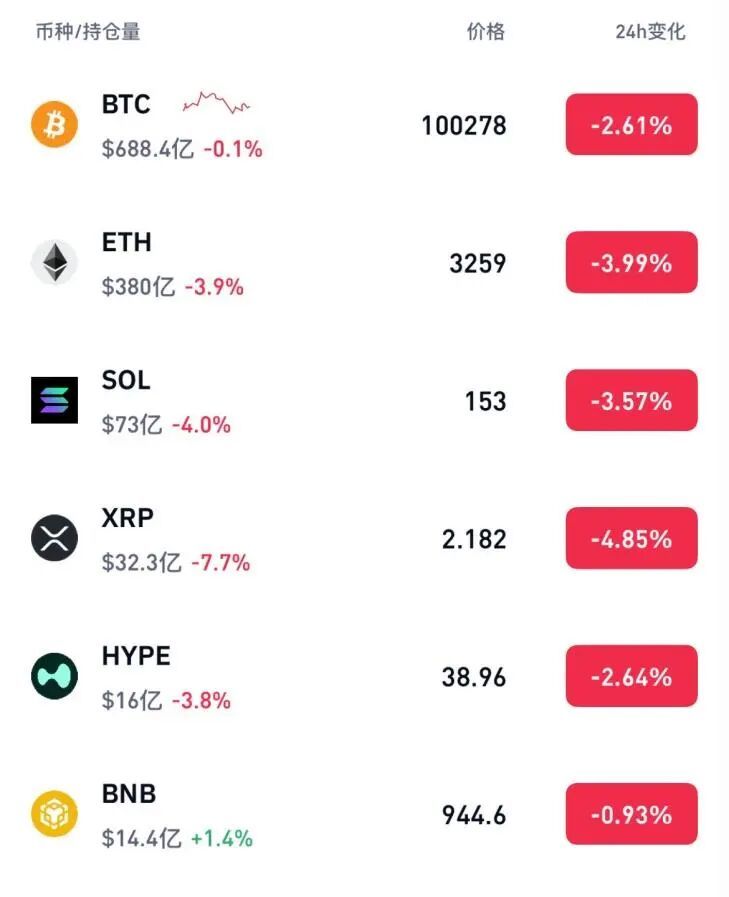Click the XRP logo icon
The width and height of the screenshot is (729, 897).
coord(54,538)
